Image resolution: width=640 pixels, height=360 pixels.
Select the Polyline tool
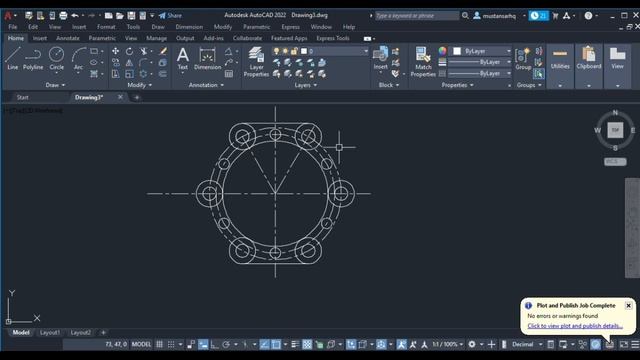[x=33, y=58]
